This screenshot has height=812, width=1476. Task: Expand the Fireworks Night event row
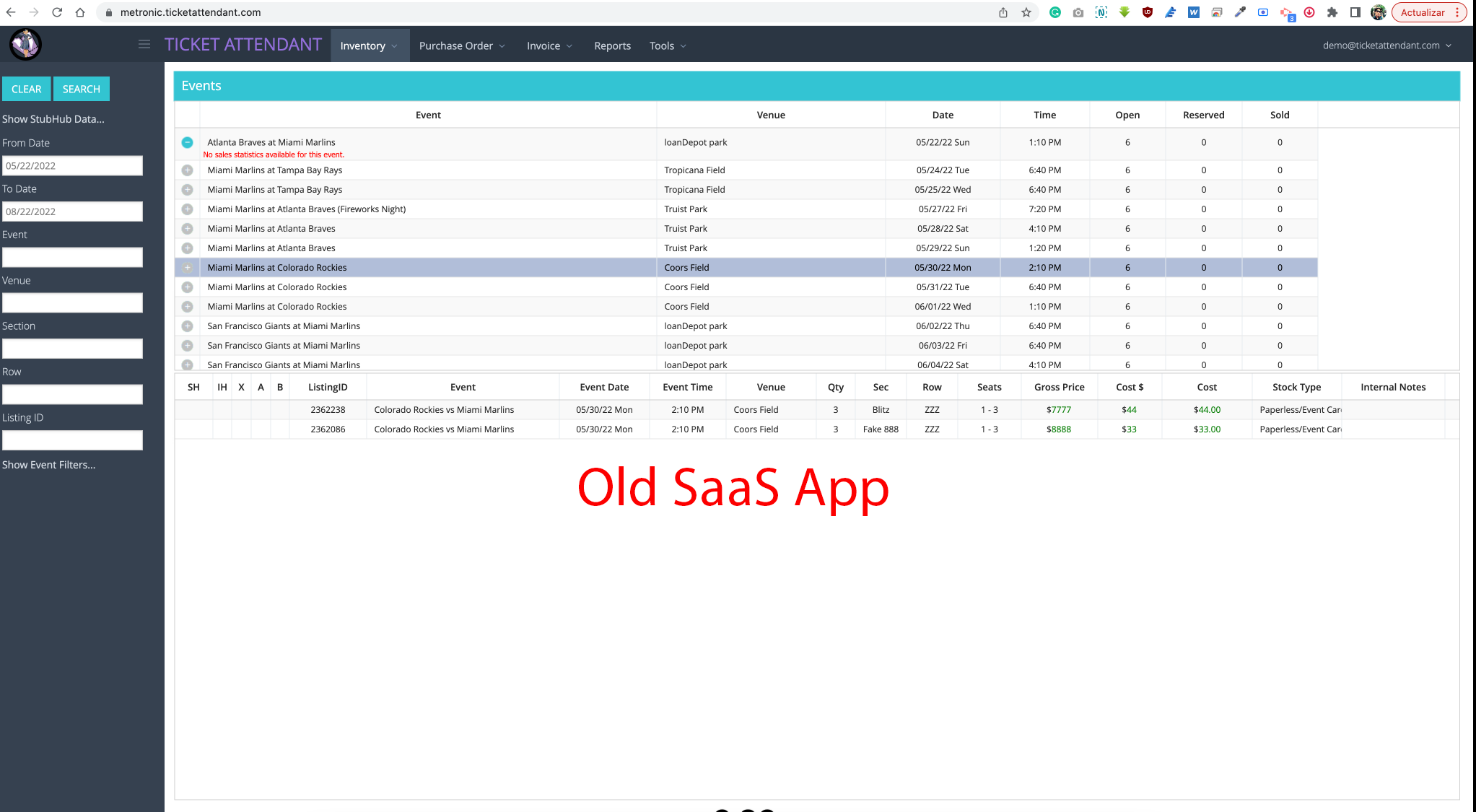click(187, 209)
